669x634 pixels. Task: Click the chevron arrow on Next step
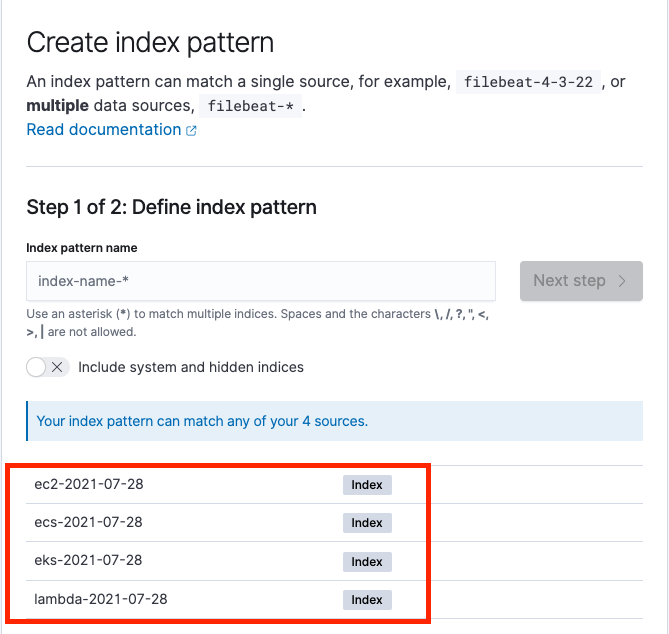[622, 281]
